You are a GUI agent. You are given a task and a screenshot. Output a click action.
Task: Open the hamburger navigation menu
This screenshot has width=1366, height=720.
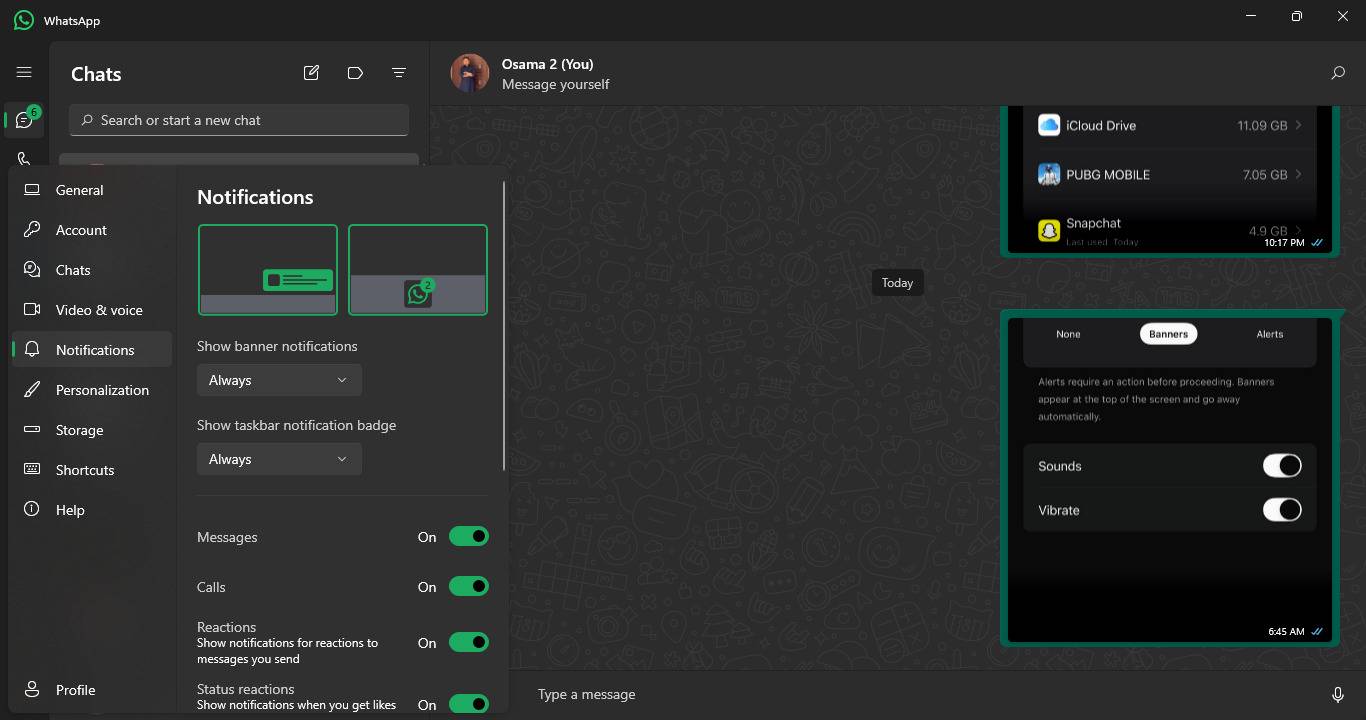(24, 72)
